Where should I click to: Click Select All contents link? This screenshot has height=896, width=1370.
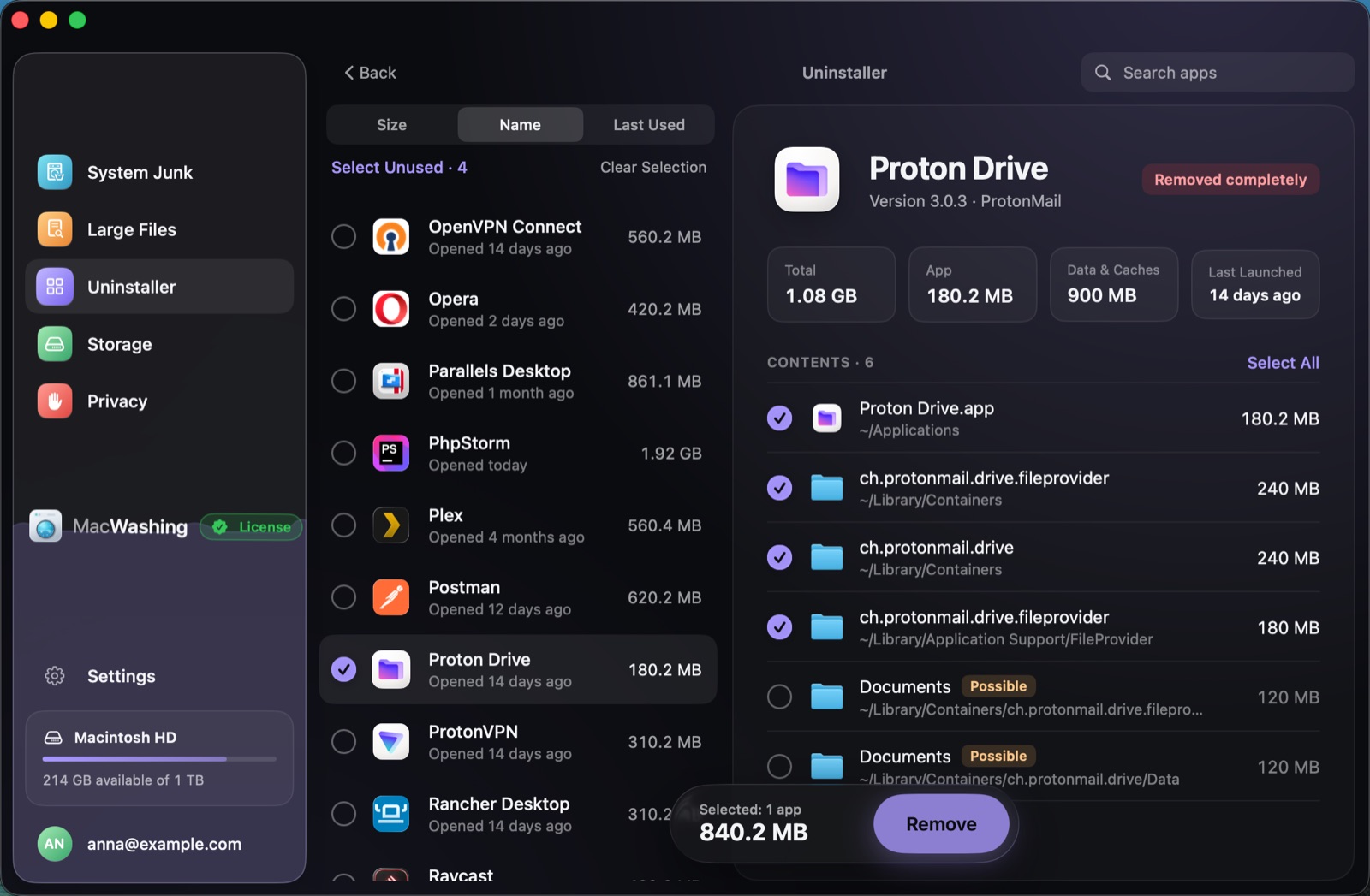(x=1283, y=363)
